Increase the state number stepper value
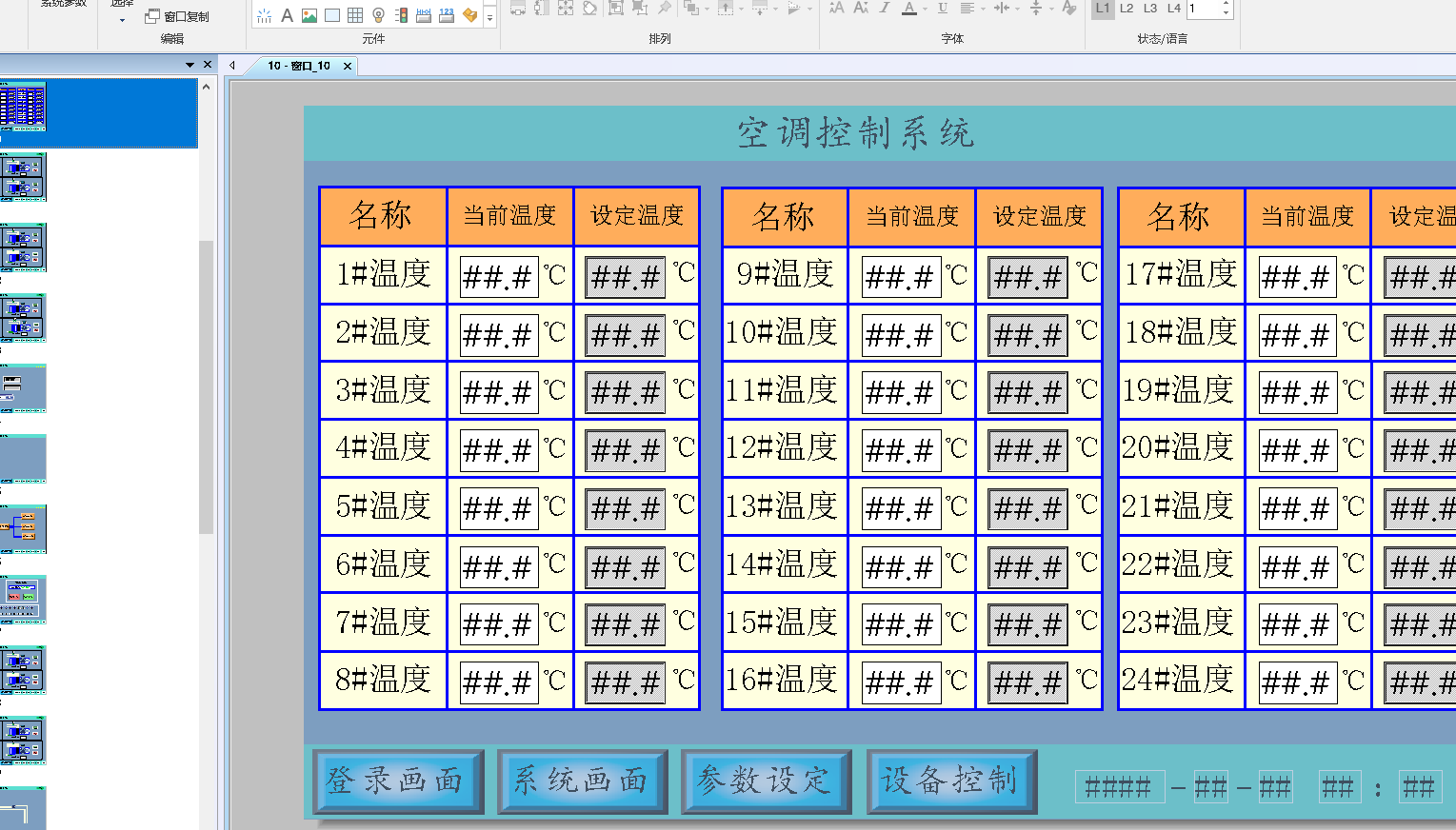This screenshot has width=1456, height=830. click(x=1226, y=4)
